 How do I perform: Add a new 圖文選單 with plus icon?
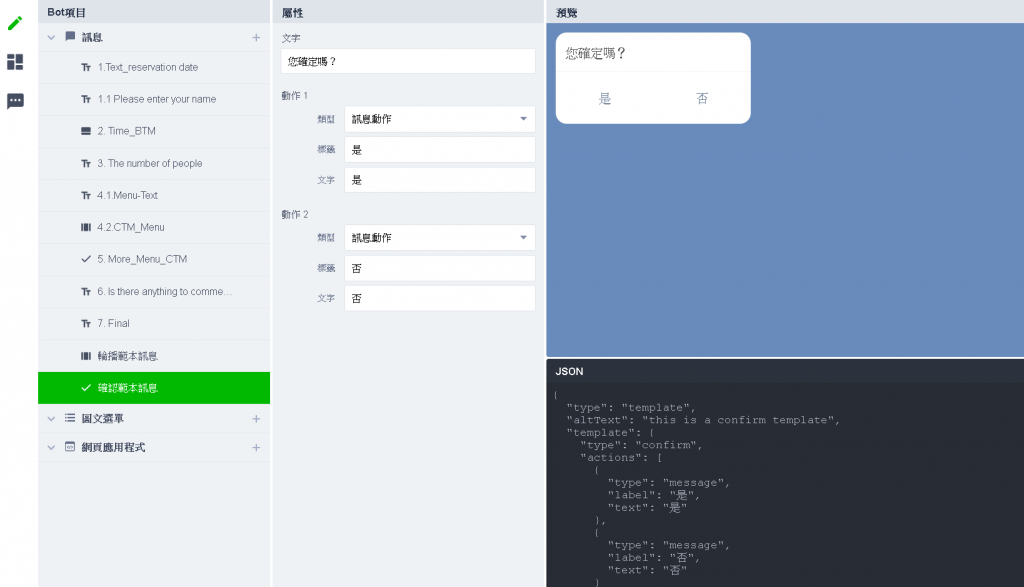256,419
